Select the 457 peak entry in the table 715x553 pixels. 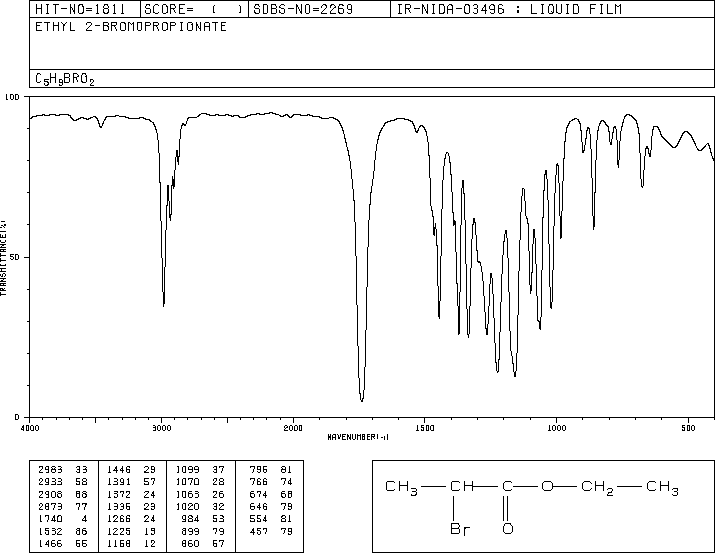pyautogui.click(x=271, y=531)
